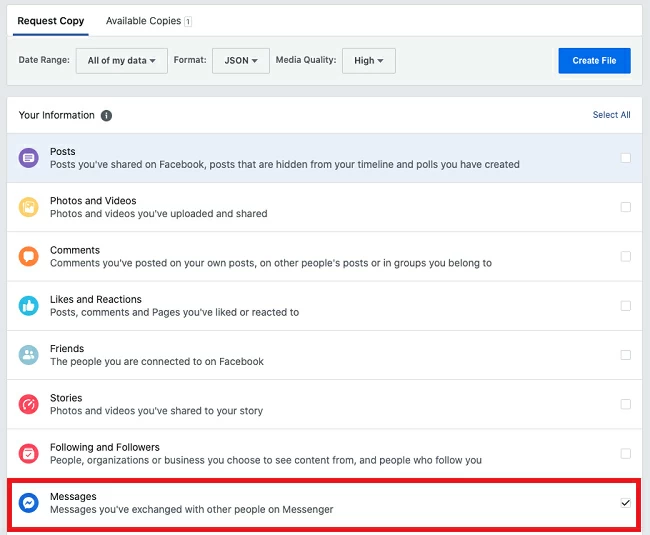Click 'Photos and videos you've uploaded and shared'

click(x=159, y=214)
